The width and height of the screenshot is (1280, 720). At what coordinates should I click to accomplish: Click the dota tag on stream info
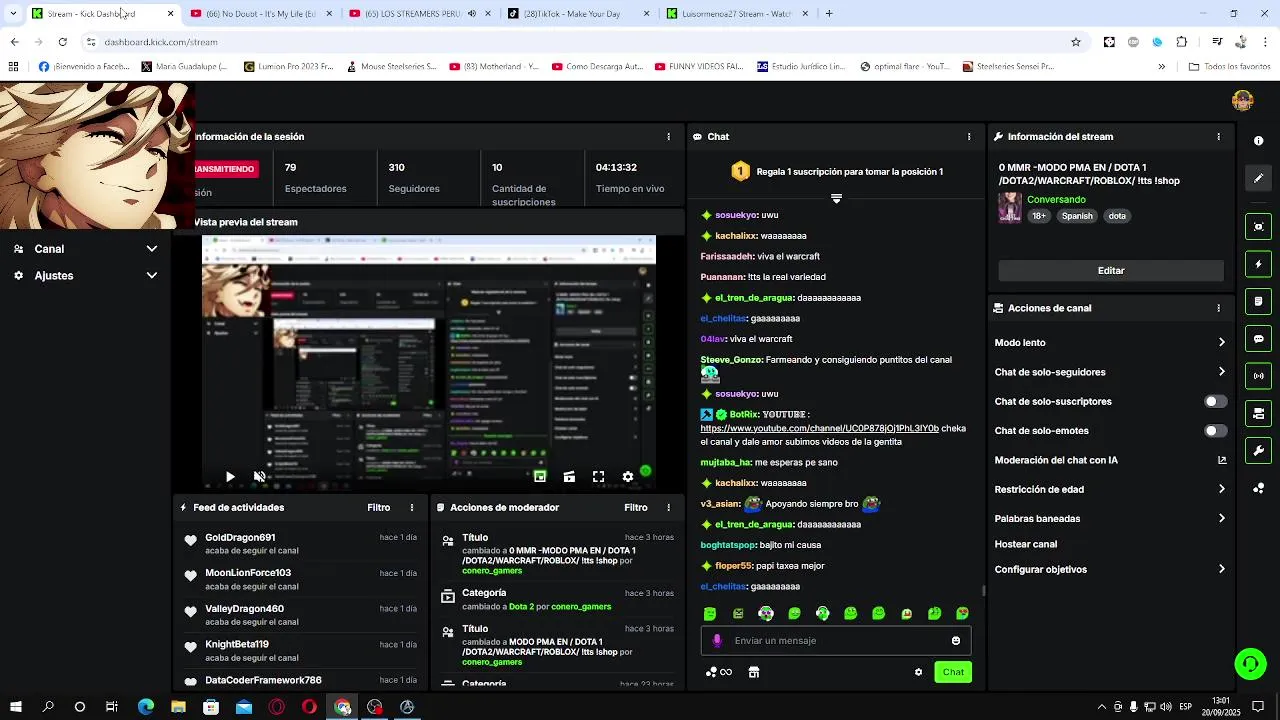[1117, 216]
